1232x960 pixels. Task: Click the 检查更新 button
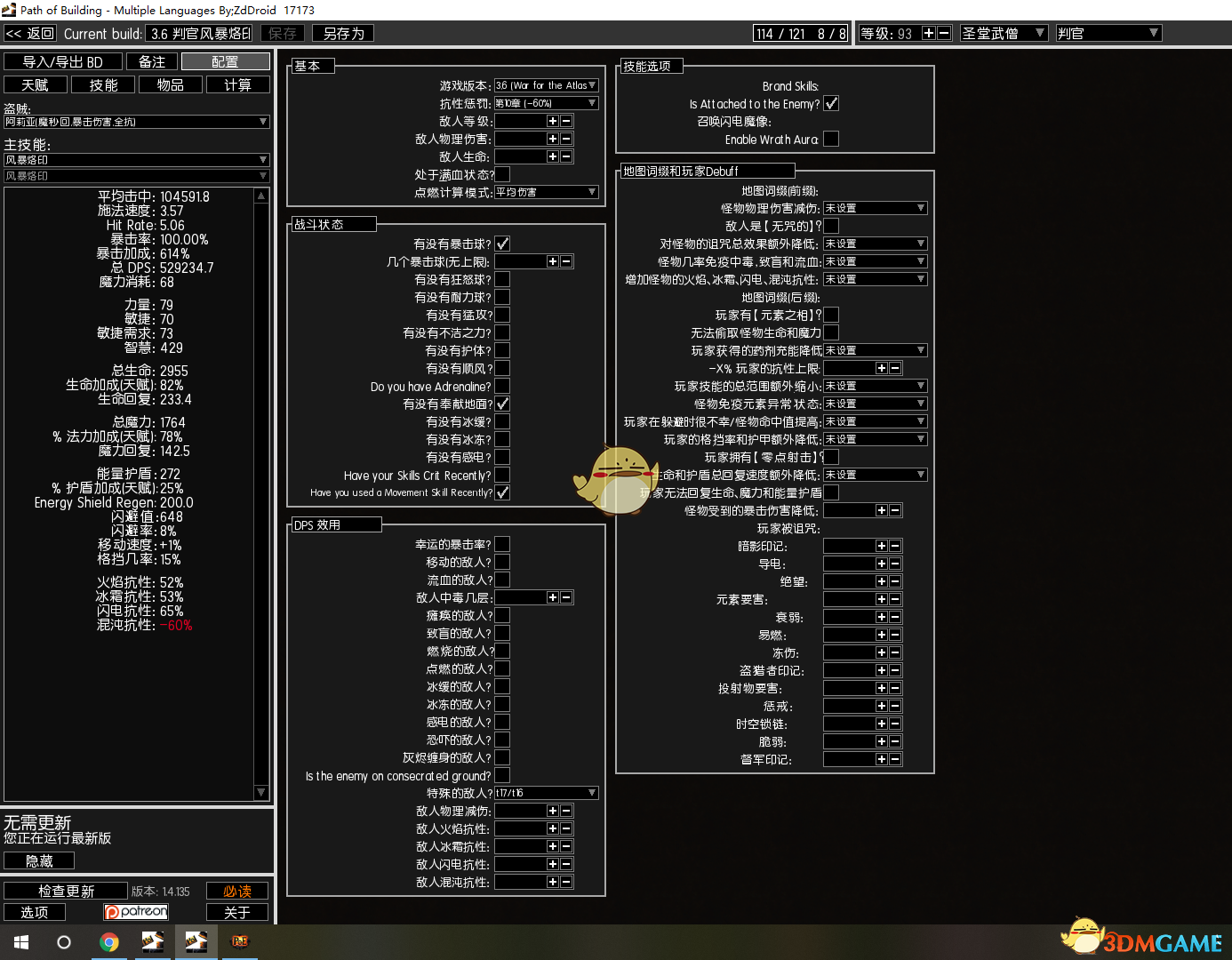pyautogui.click(x=66, y=891)
